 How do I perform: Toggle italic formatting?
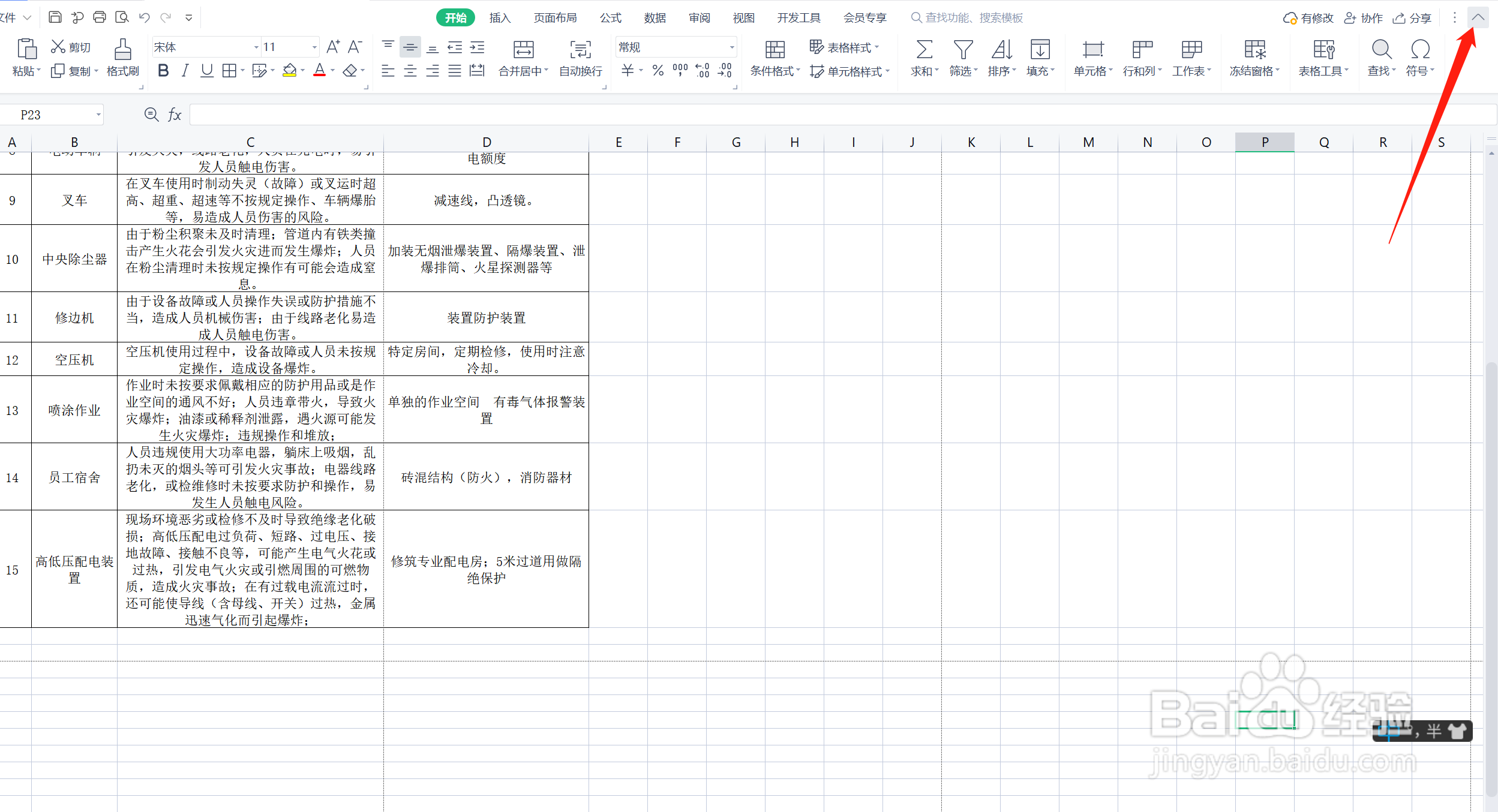pyautogui.click(x=185, y=70)
